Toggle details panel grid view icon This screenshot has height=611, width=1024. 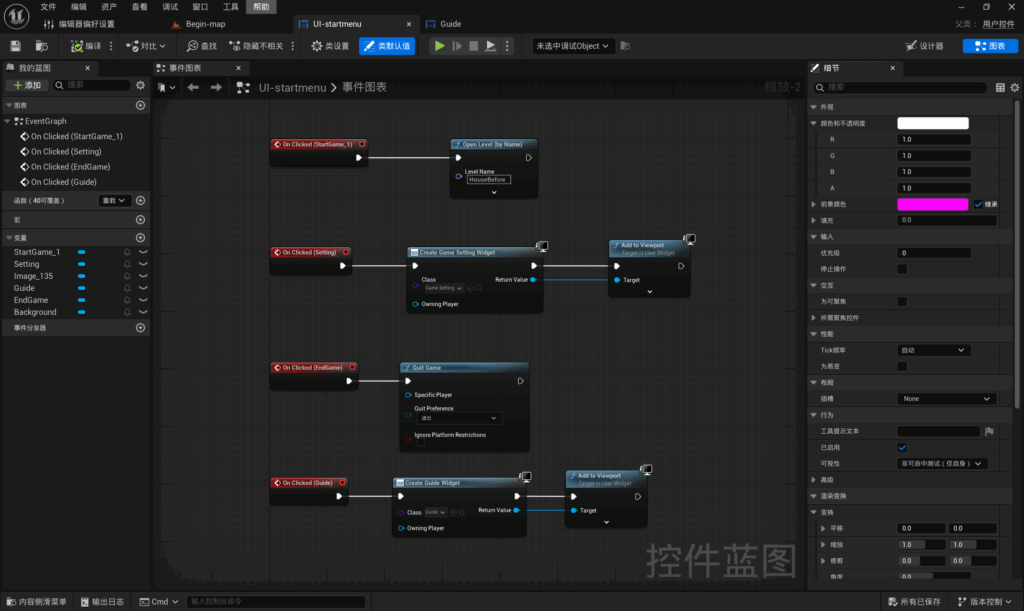[1000, 87]
